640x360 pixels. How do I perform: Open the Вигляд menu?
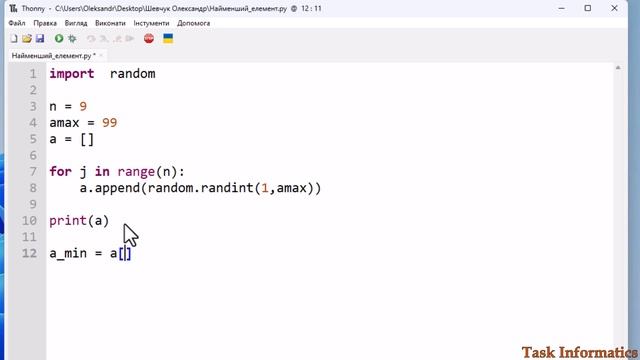pyautogui.click(x=76, y=23)
